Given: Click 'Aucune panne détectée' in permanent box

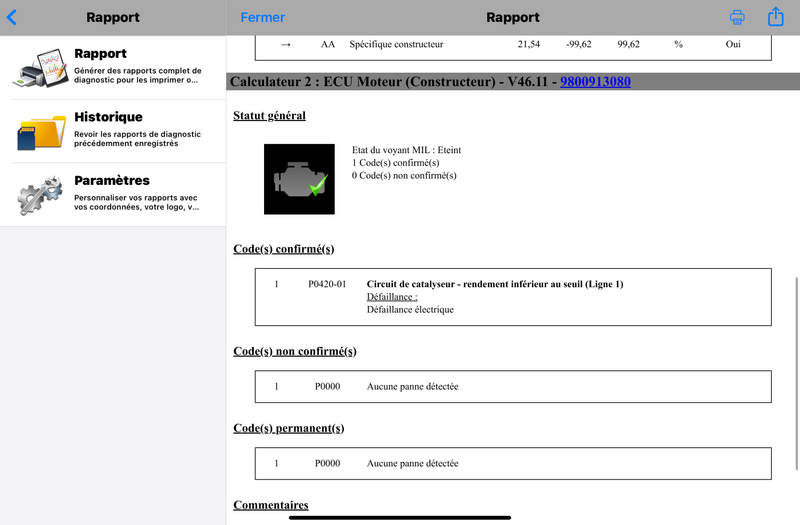Looking at the screenshot, I should pyautogui.click(x=412, y=464).
